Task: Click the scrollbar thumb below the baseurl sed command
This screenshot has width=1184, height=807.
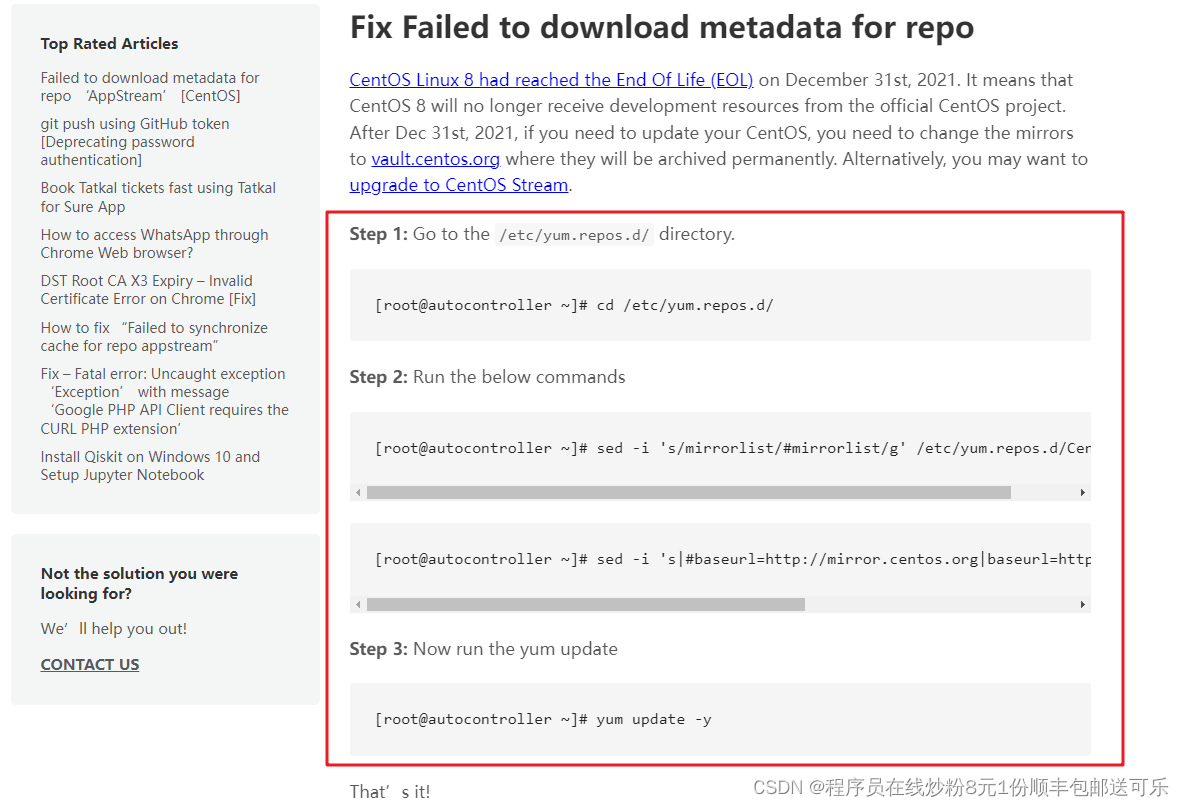Action: click(x=587, y=603)
